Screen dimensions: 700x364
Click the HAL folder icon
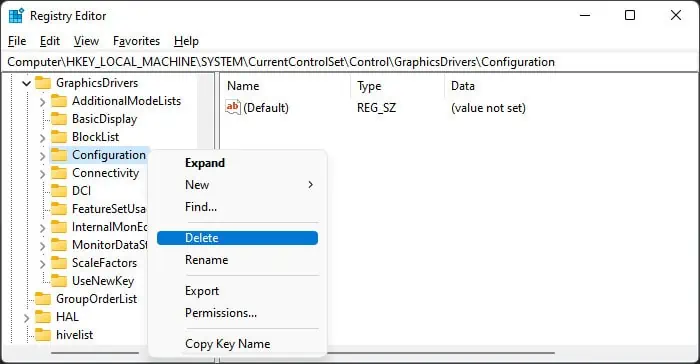pos(43,317)
